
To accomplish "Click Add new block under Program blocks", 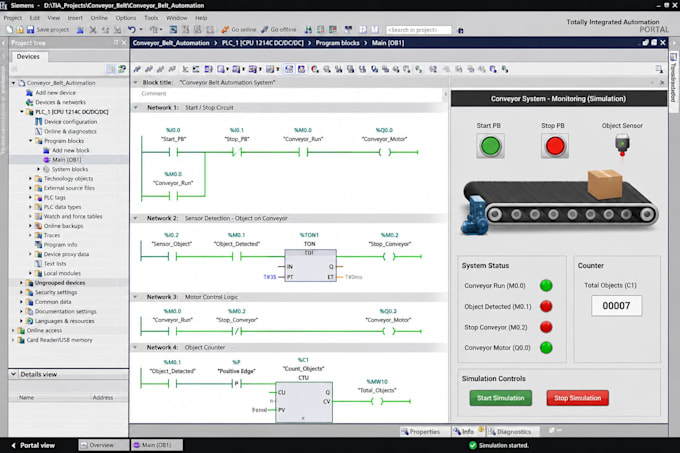I will (66, 150).
